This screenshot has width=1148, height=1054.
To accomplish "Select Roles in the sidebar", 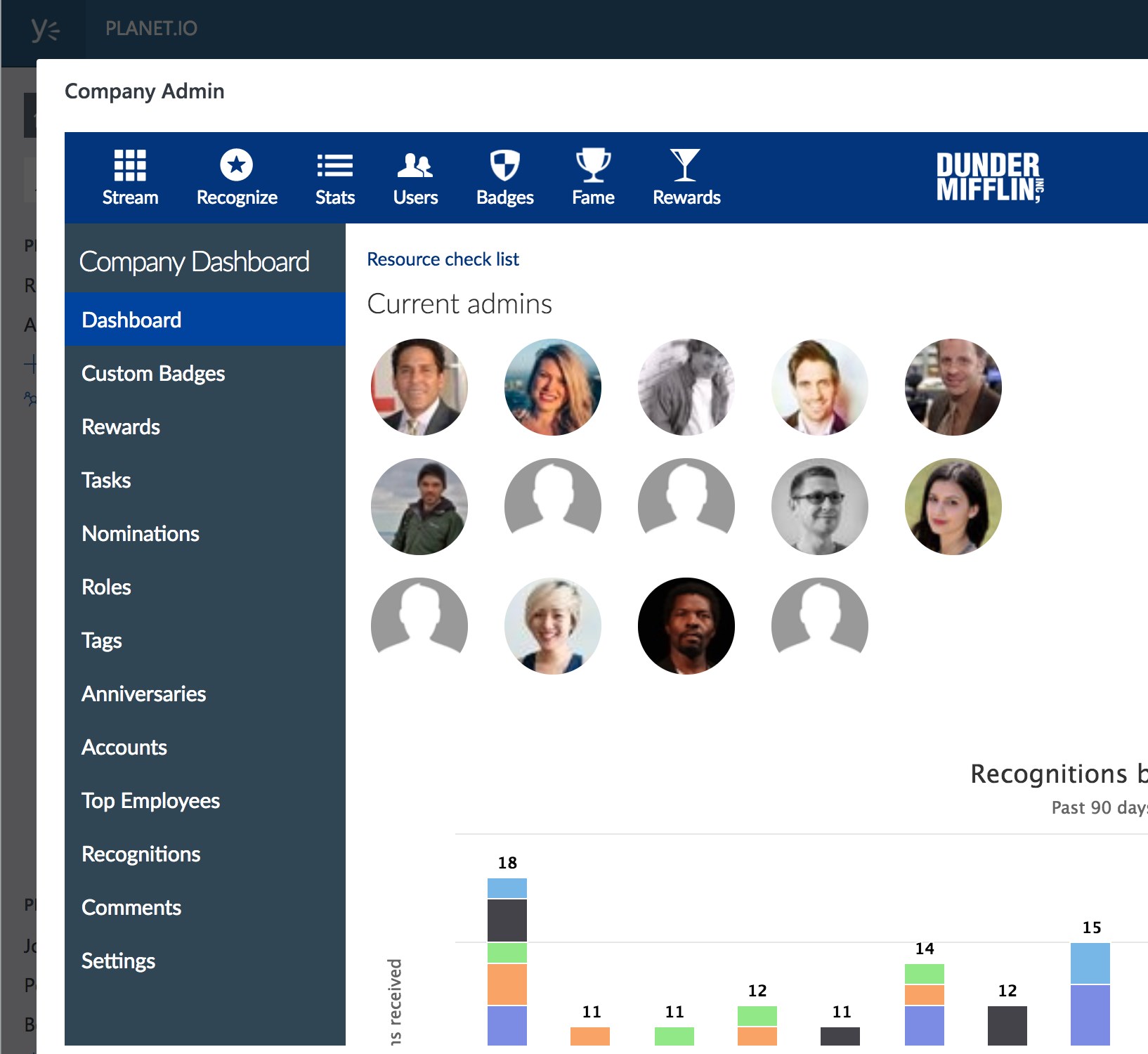I will point(205,587).
